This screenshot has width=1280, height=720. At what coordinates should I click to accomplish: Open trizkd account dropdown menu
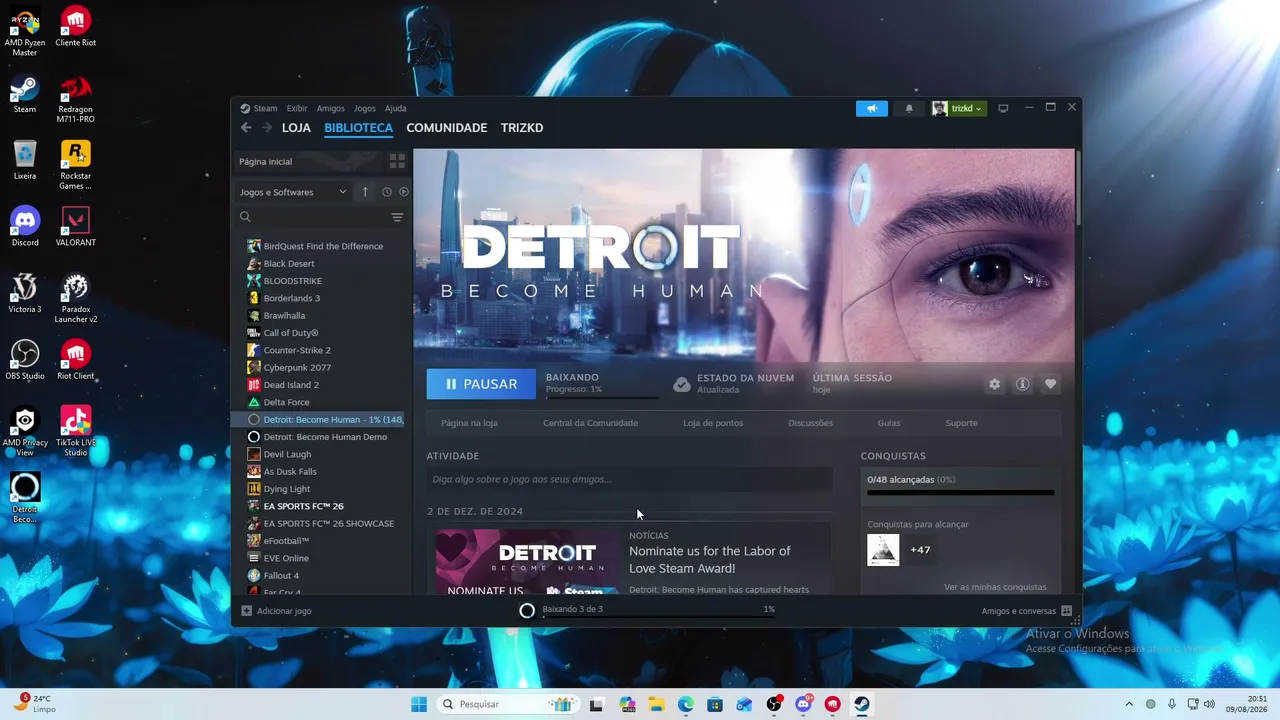click(x=958, y=108)
